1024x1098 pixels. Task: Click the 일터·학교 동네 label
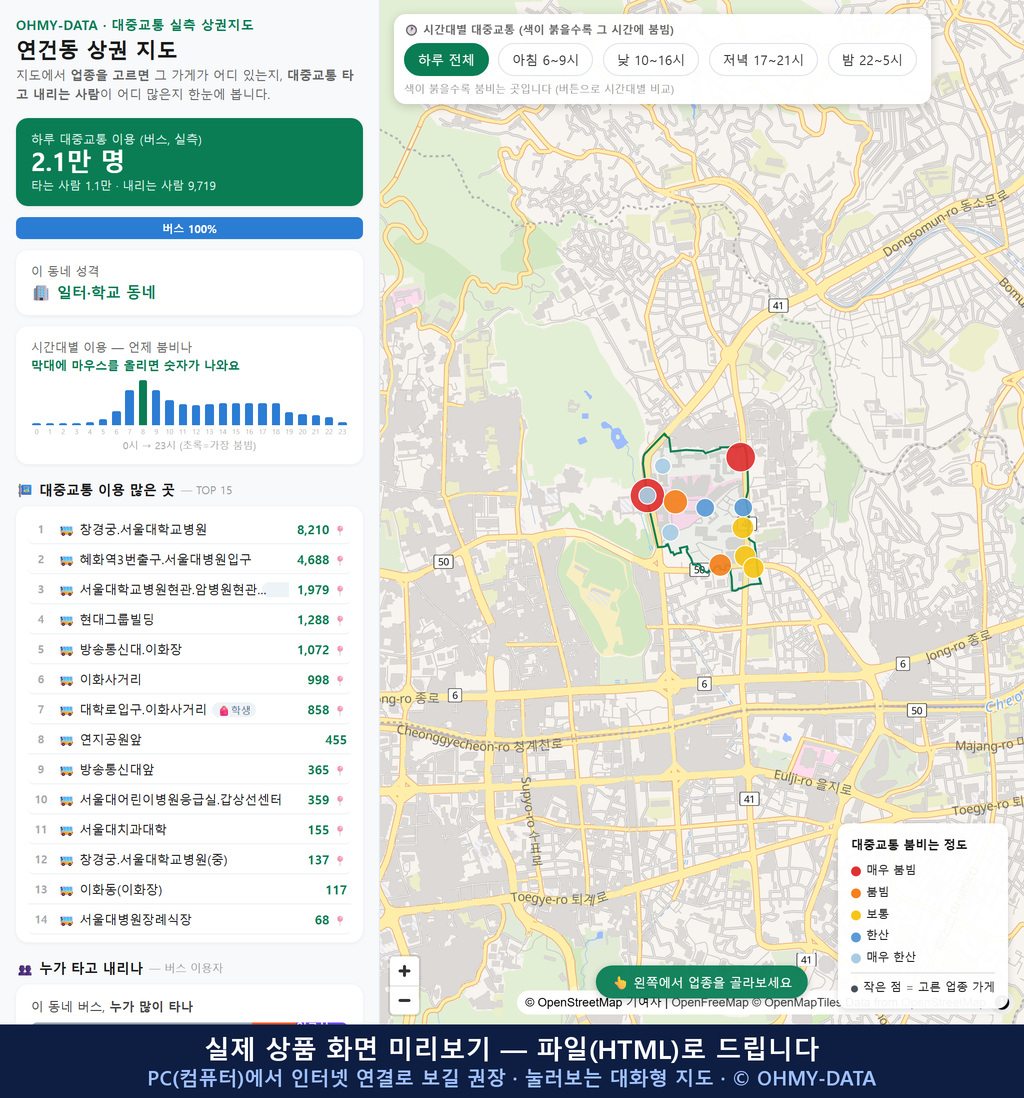tap(106, 293)
